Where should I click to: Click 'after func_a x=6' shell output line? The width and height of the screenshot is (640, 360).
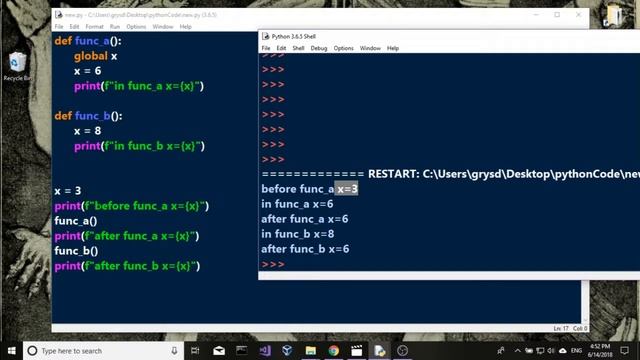pyautogui.click(x=305, y=219)
